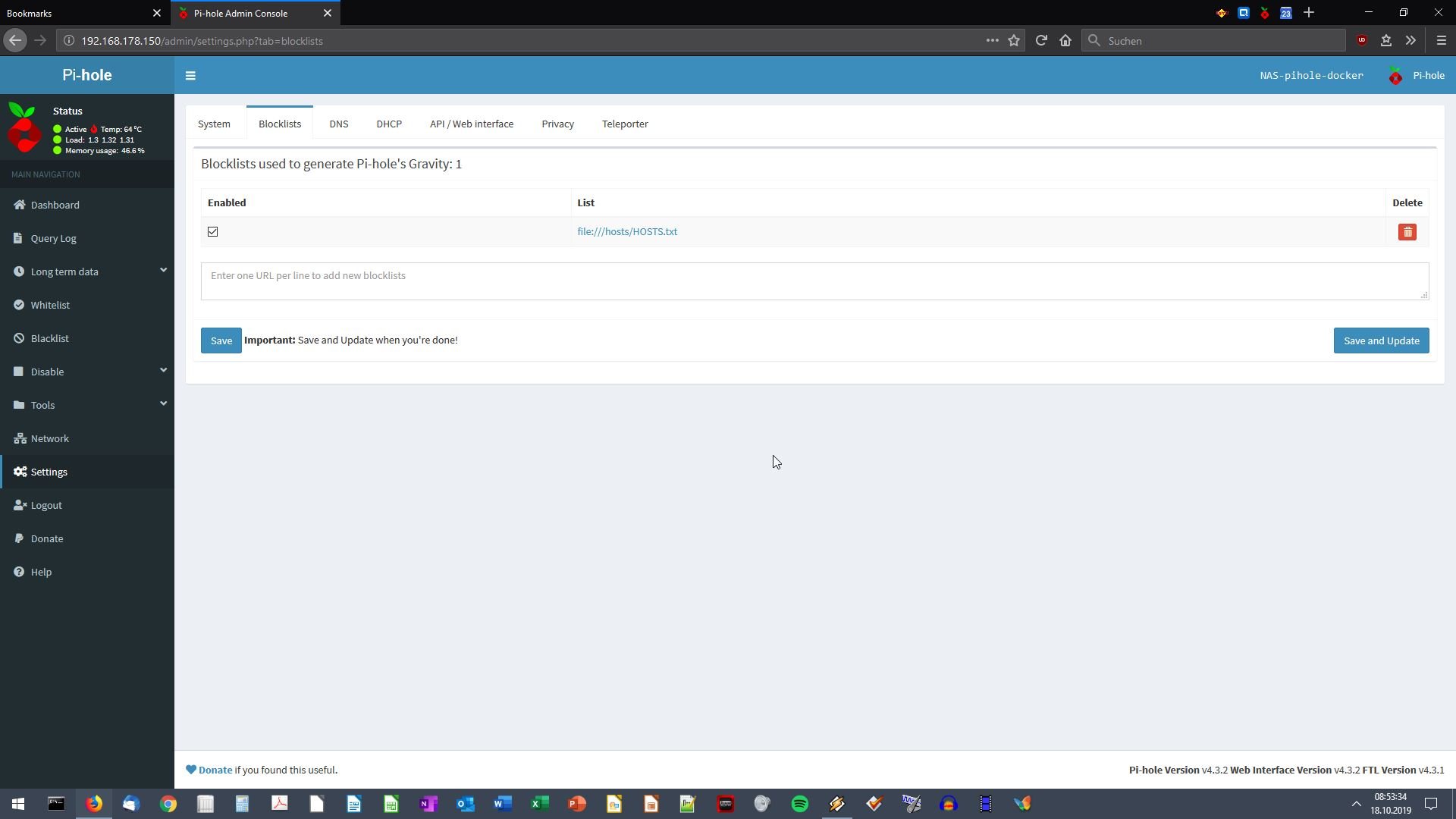The image size is (1456, 819).
Task: Click the Pi-hole header title
Action: coord(87,75)
